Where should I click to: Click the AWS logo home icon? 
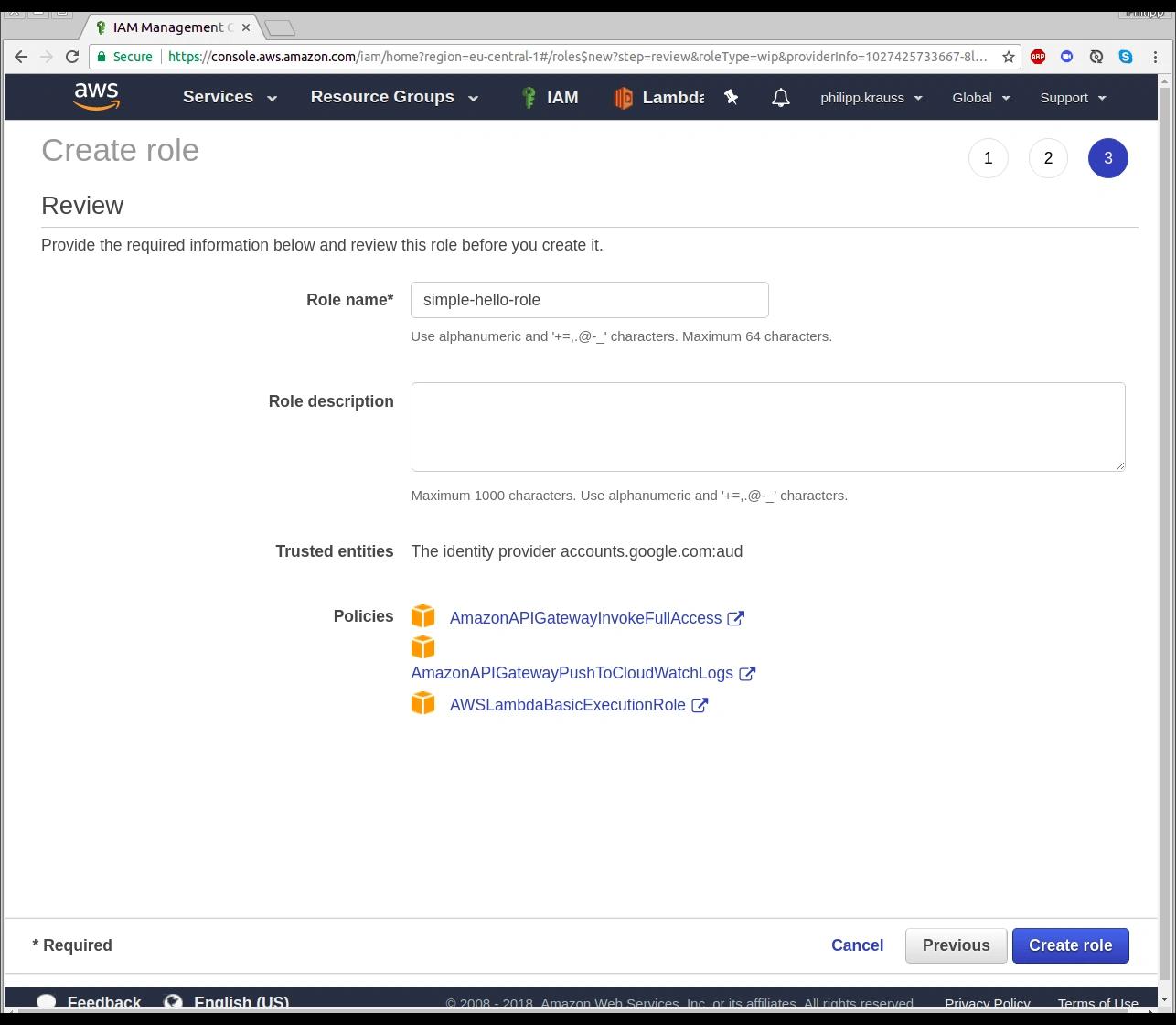(x=97, y=97)
